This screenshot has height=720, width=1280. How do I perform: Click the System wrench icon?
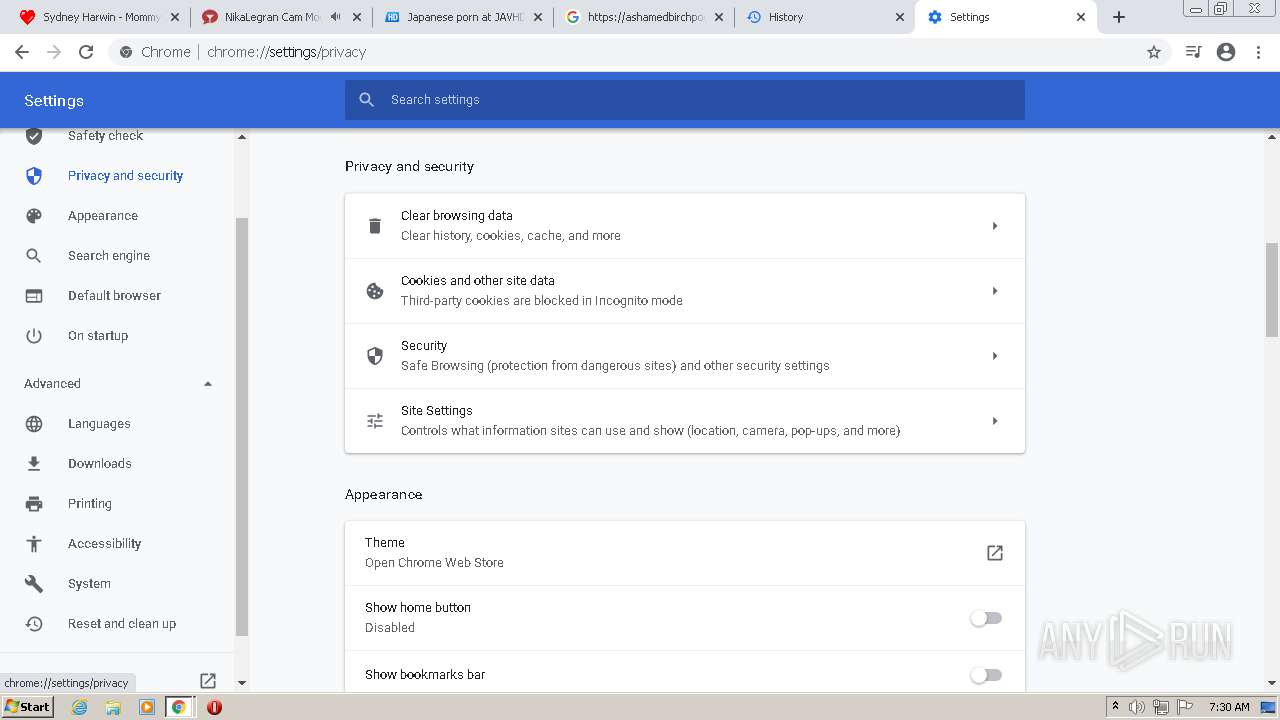click(34, 584)
